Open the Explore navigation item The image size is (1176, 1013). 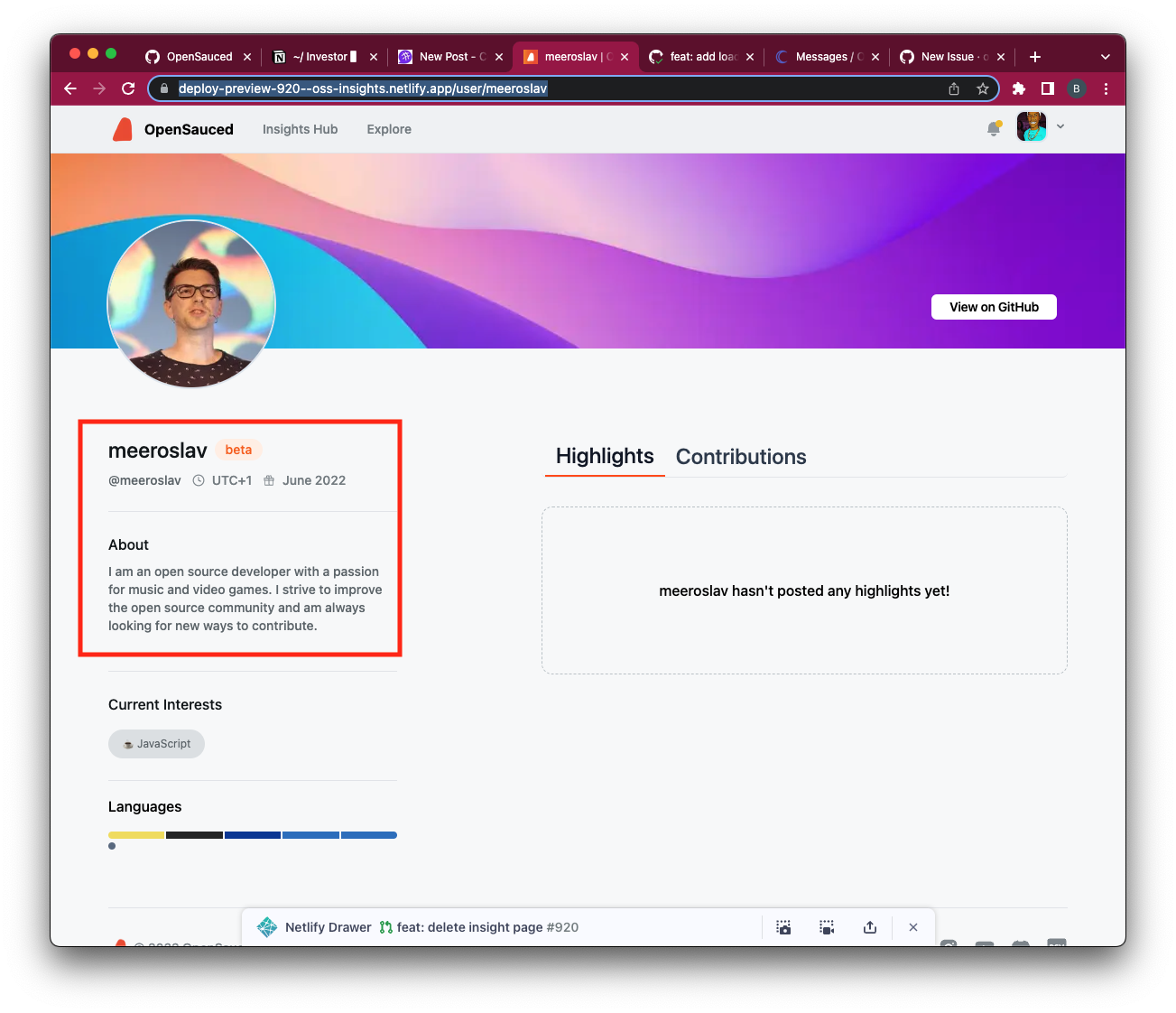click(x=388, y=129)
